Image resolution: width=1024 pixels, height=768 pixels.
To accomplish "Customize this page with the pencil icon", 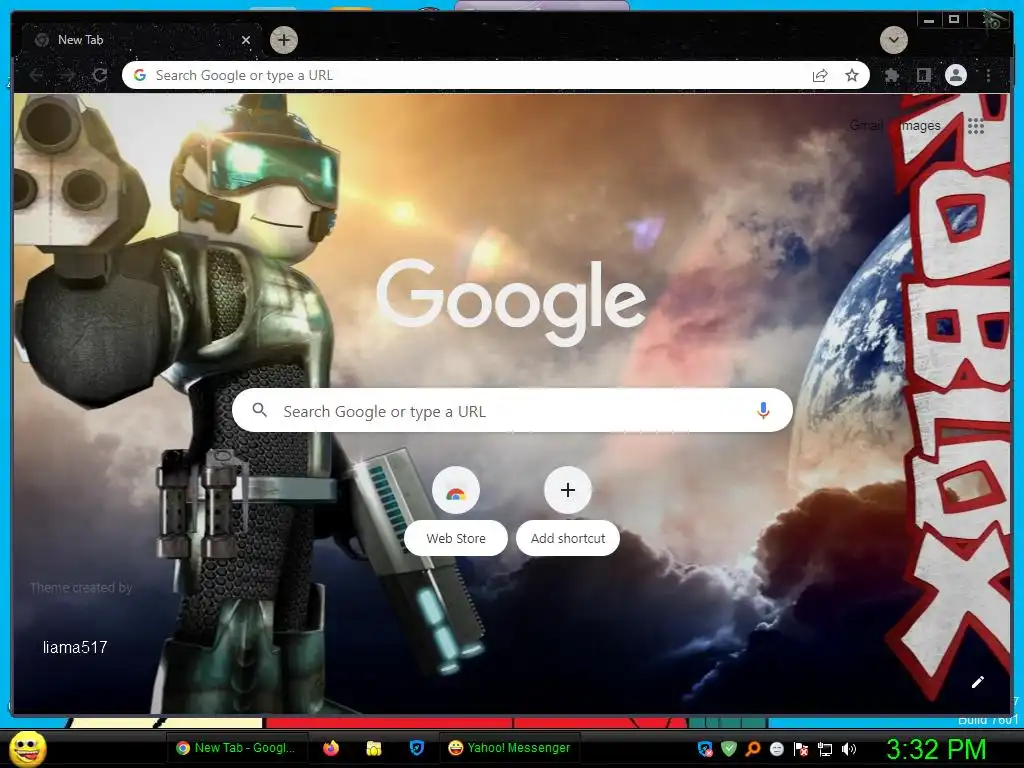I will (978, 682).
